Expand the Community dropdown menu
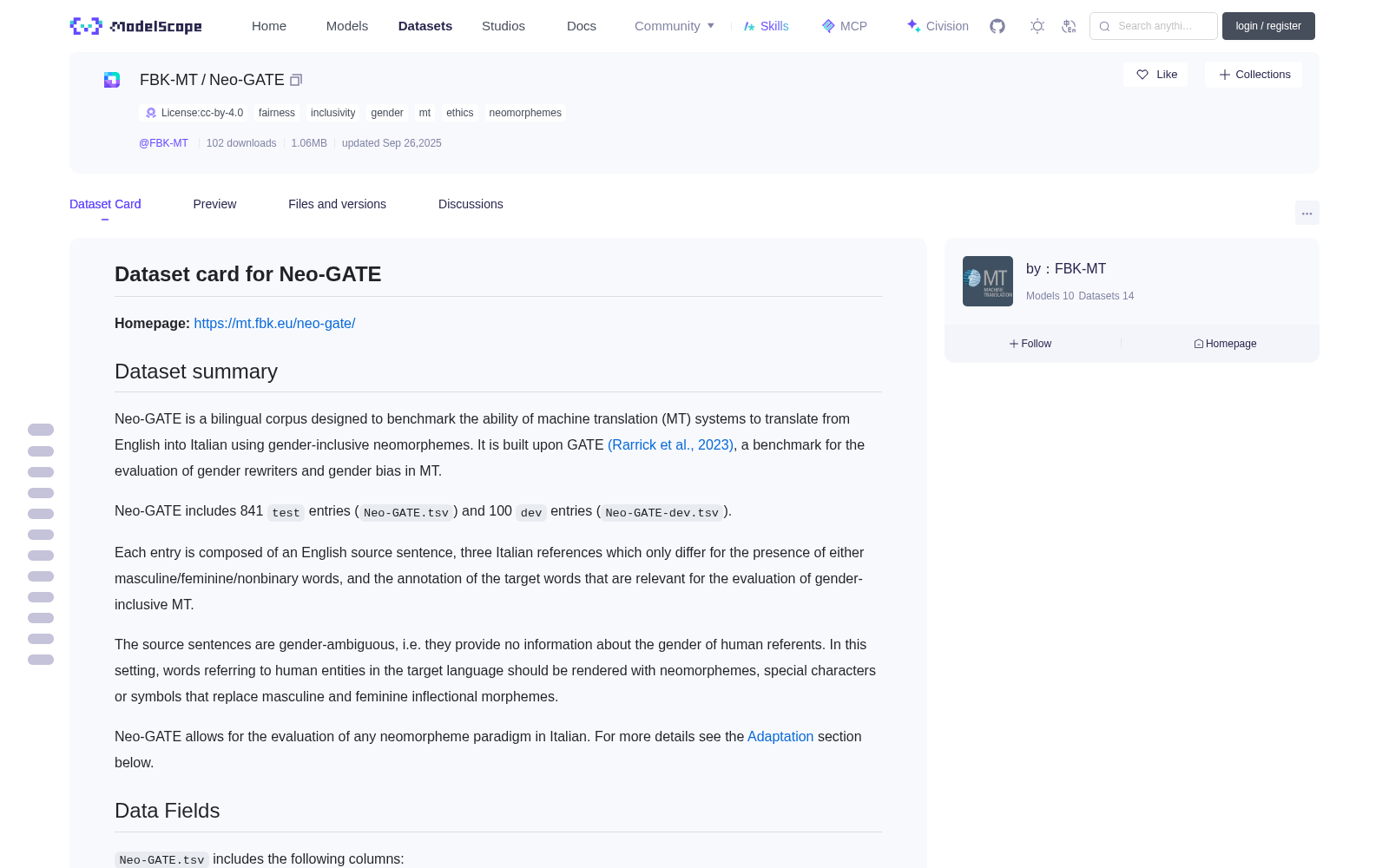 tap(675, 26)
